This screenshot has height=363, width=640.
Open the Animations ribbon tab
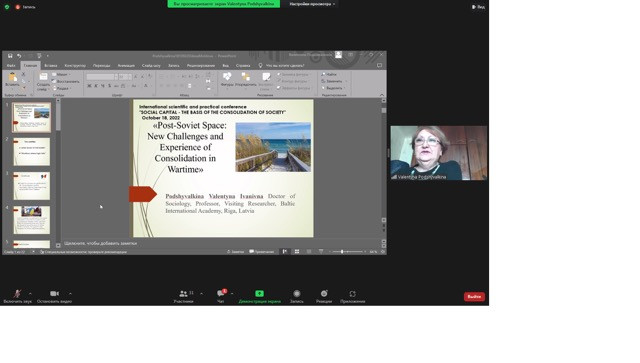126,65
